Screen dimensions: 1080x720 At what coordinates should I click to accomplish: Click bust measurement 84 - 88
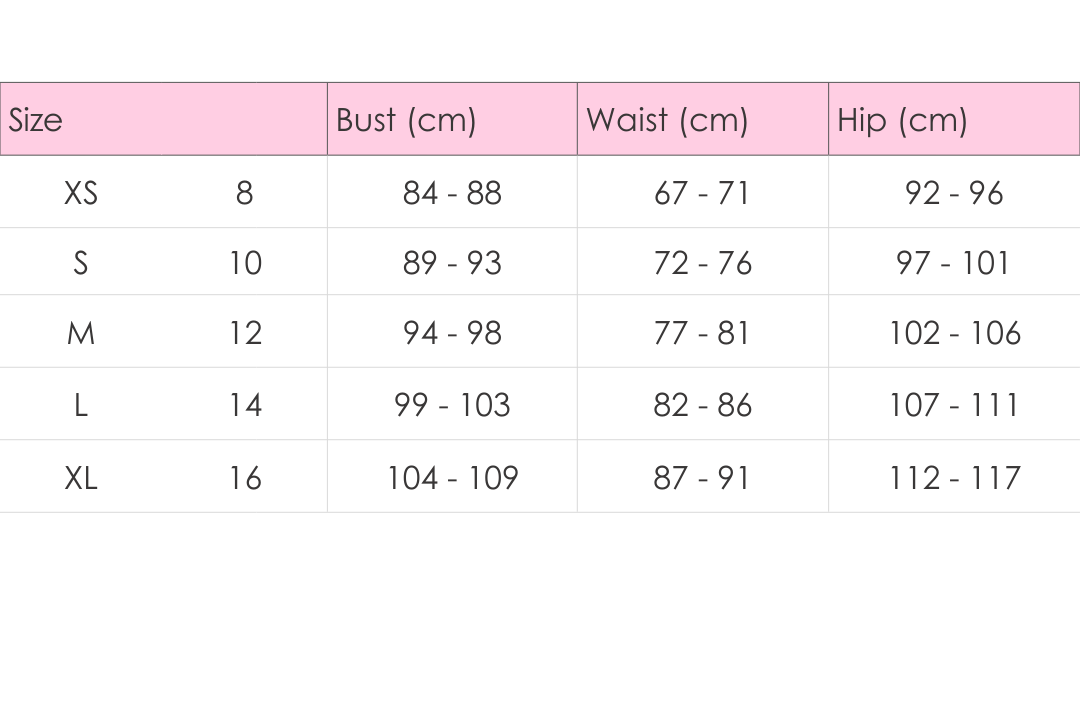point(452,192)
